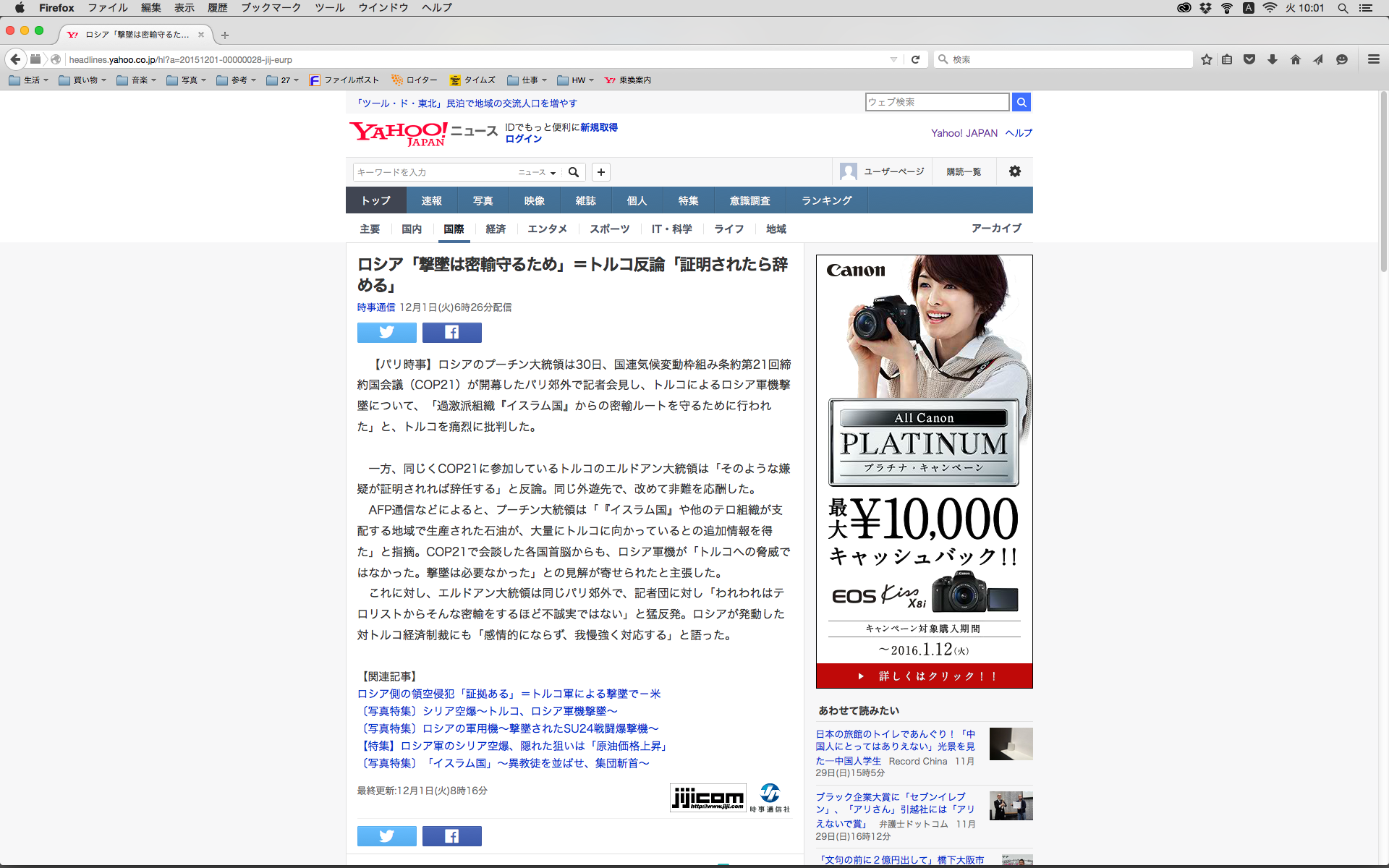The width and height of the screenshot is (1389, 868).
Task: Select the 経済 category tab
Action: click(x=496, y=229)
